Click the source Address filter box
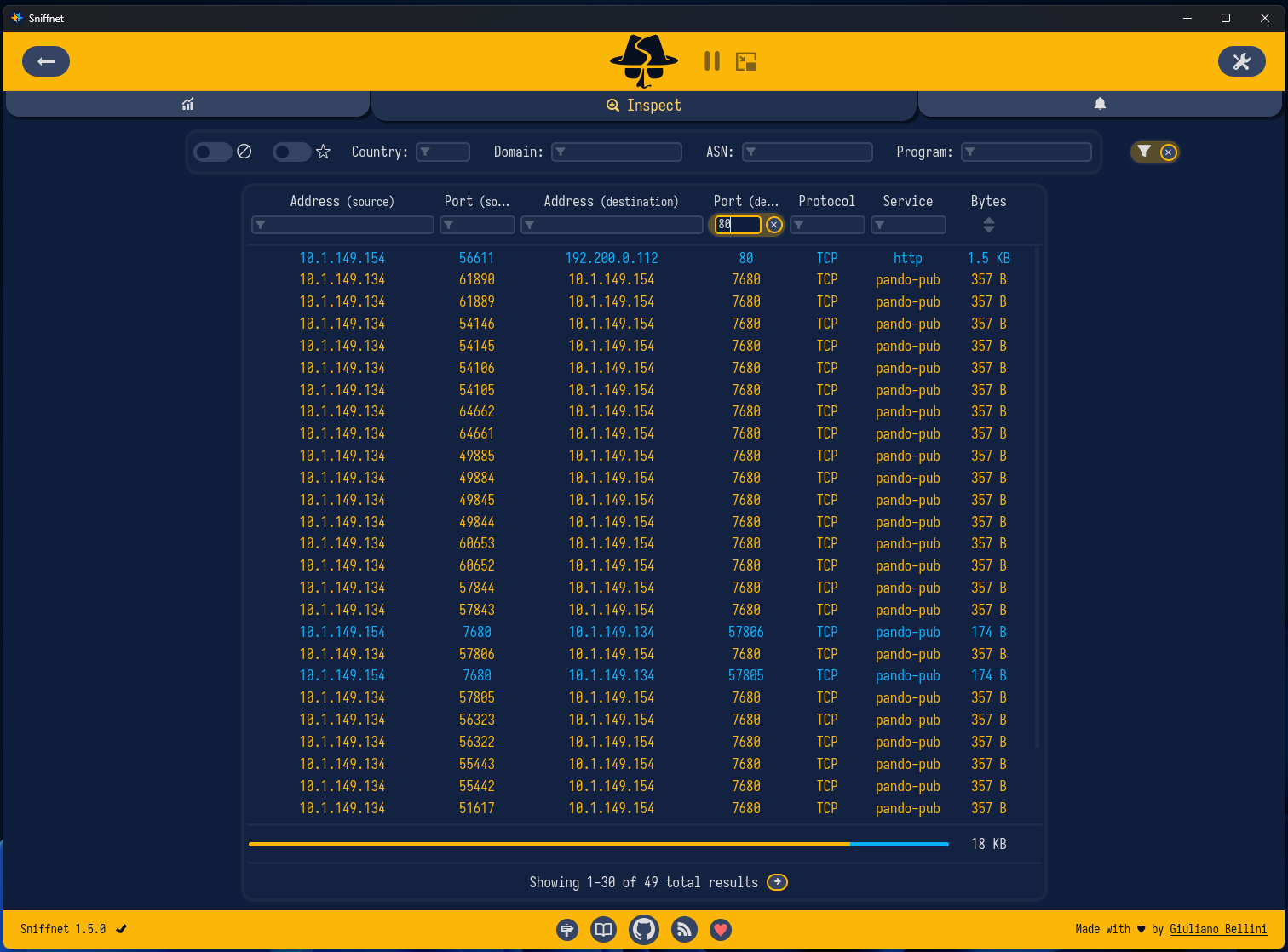 [342, 225]
